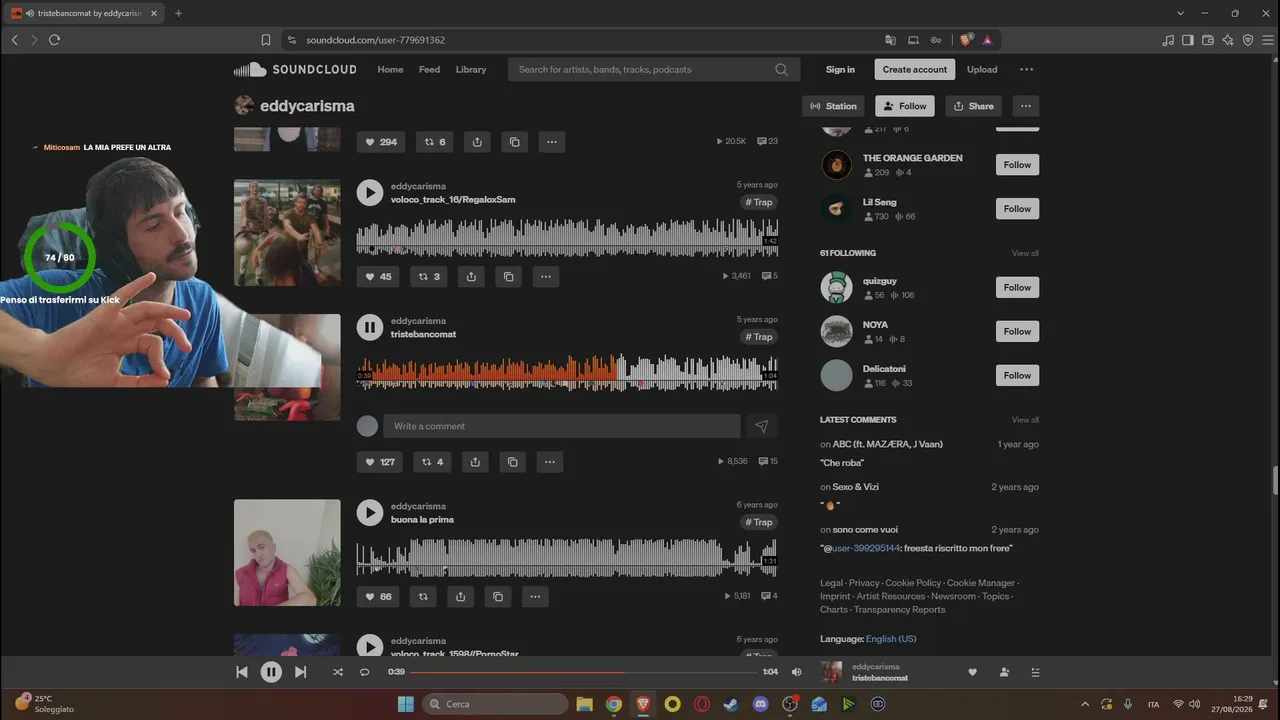This screenshot has height=720, width=1280.
Task: Share the voloco_track_16/RegaloxSam track
Action: pos(471,276)
